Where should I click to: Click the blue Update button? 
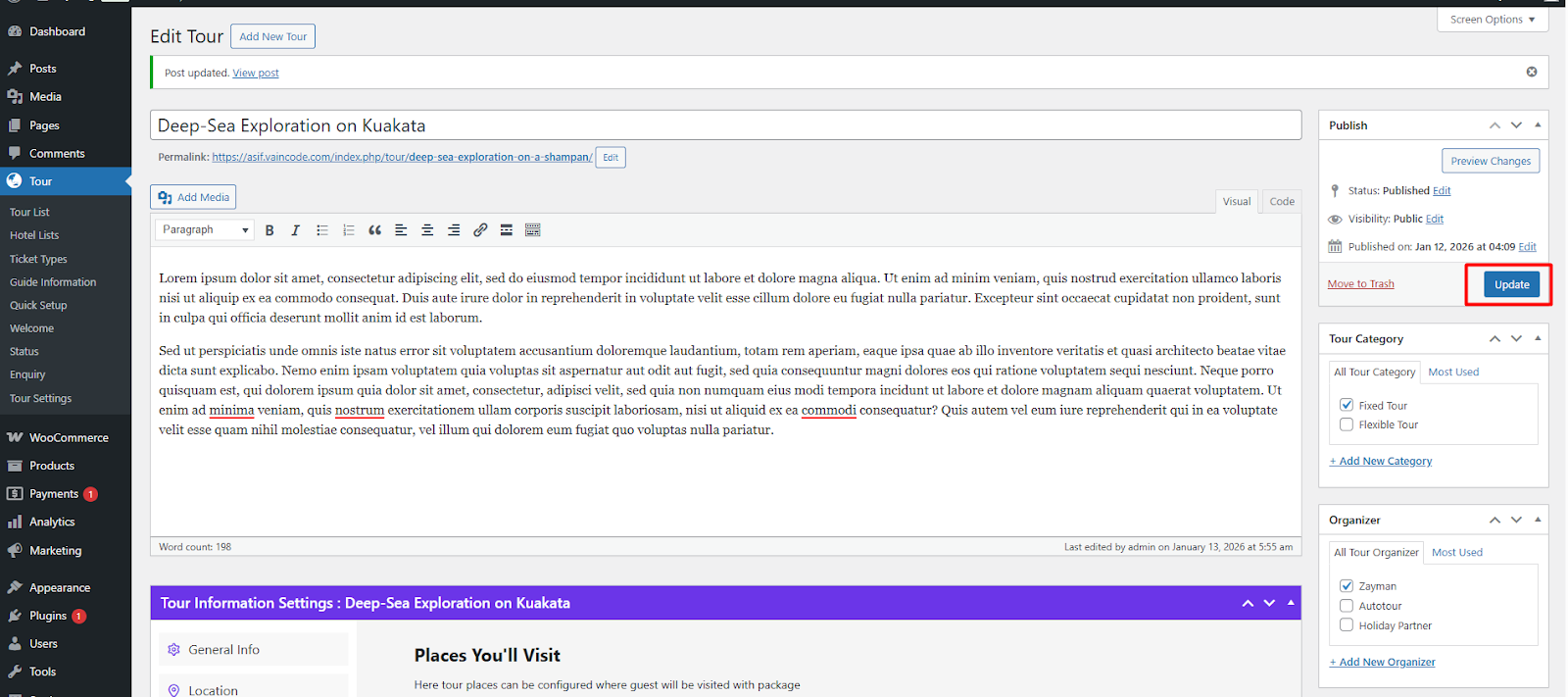tap(1511, 284)
